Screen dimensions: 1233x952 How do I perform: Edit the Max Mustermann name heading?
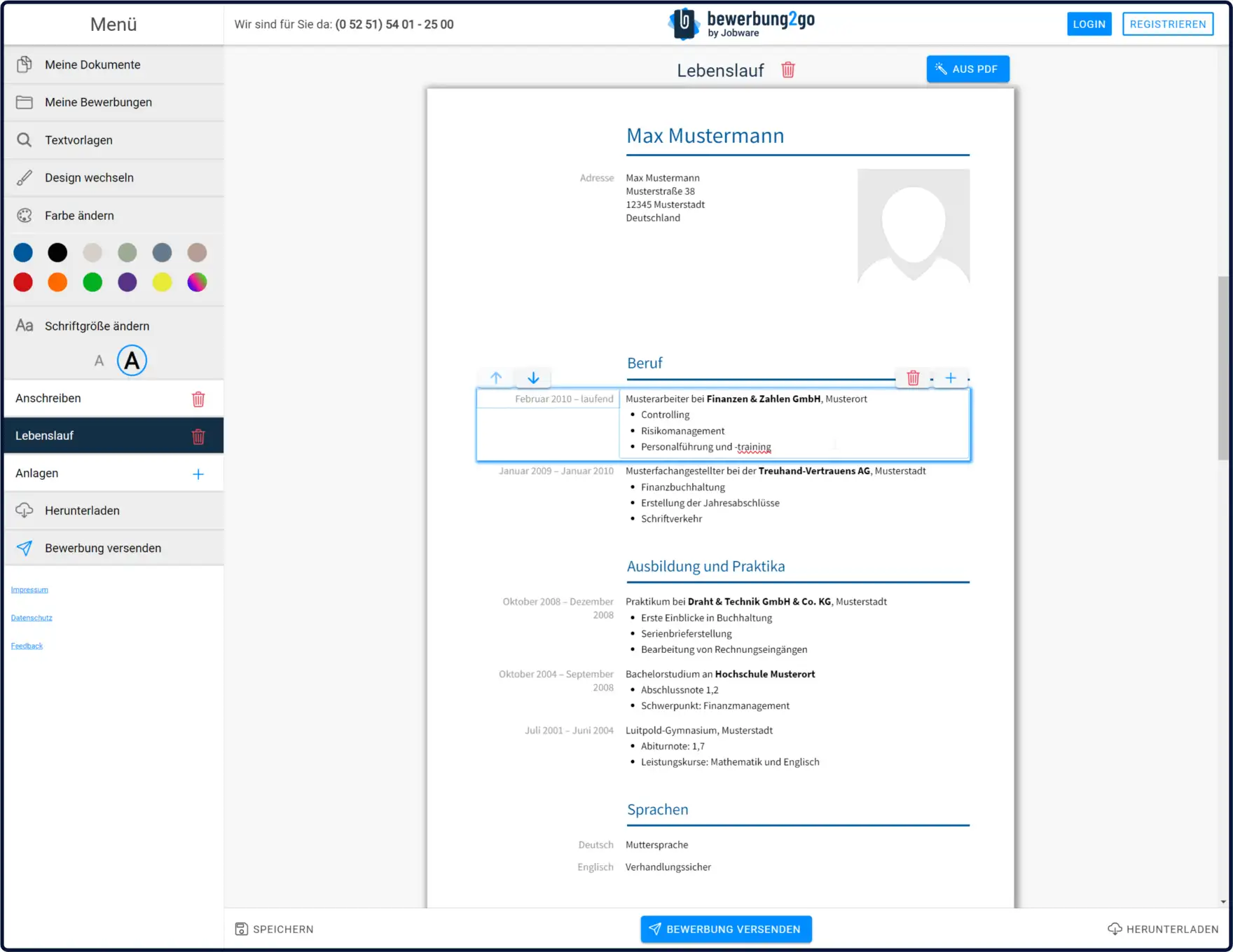pyautogui.click(x=705, y=136)
